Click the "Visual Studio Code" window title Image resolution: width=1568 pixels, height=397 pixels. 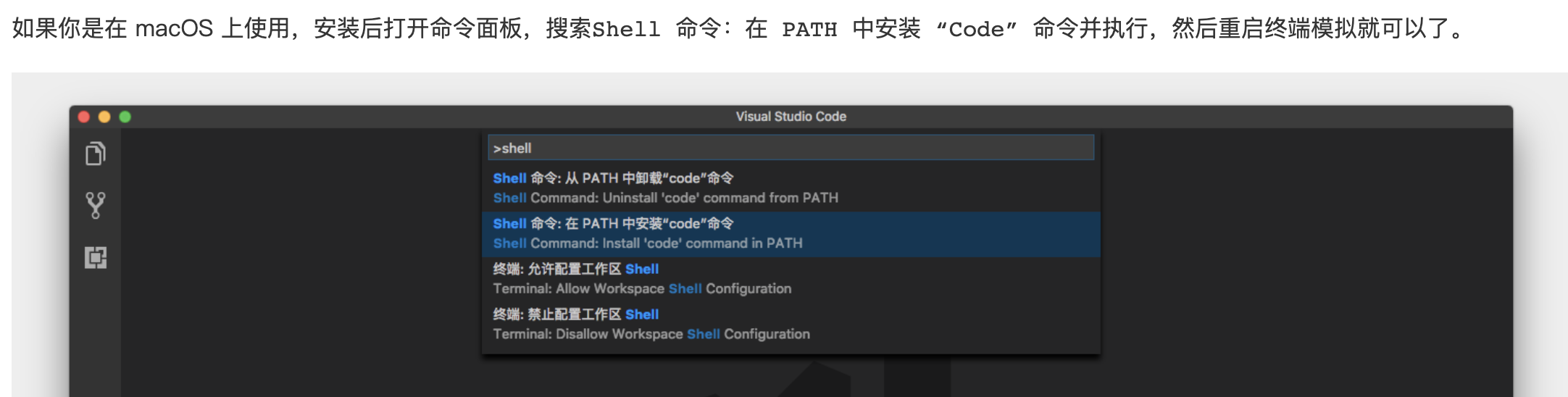[791, 117]
